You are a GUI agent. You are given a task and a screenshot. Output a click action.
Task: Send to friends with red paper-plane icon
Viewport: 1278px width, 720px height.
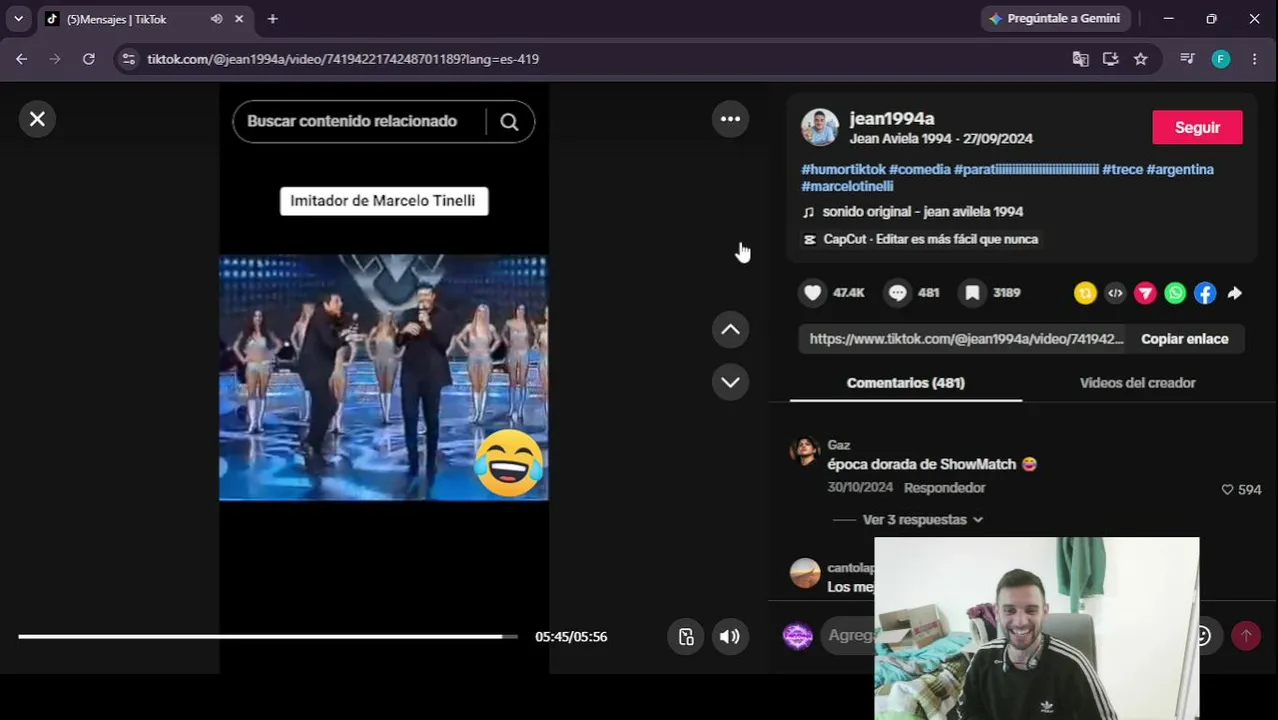click(1145, 293)
